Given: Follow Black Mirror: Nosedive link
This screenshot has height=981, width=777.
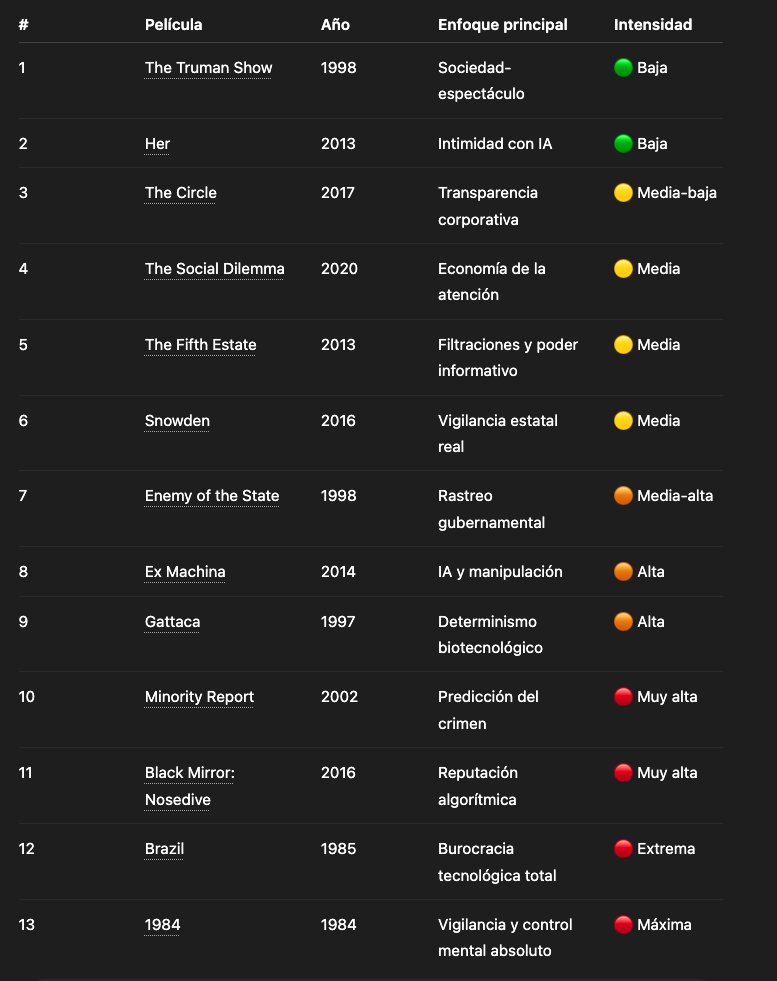Looking at the screenshot, I should [x=190, y=786].
